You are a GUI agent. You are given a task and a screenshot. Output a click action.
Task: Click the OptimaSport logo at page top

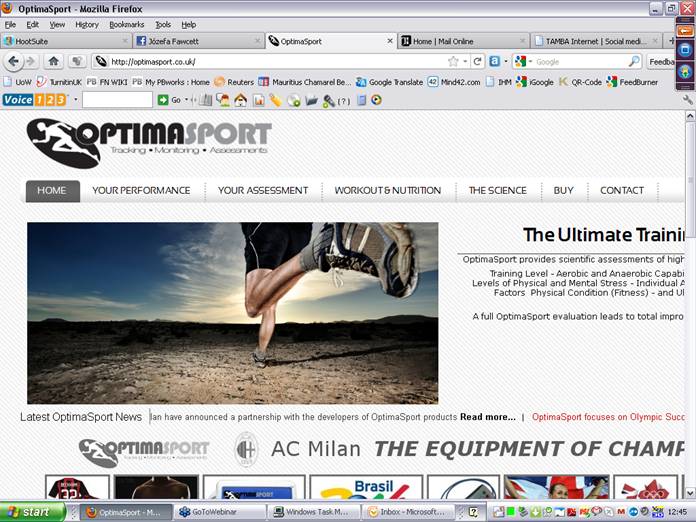click(149, 143)
